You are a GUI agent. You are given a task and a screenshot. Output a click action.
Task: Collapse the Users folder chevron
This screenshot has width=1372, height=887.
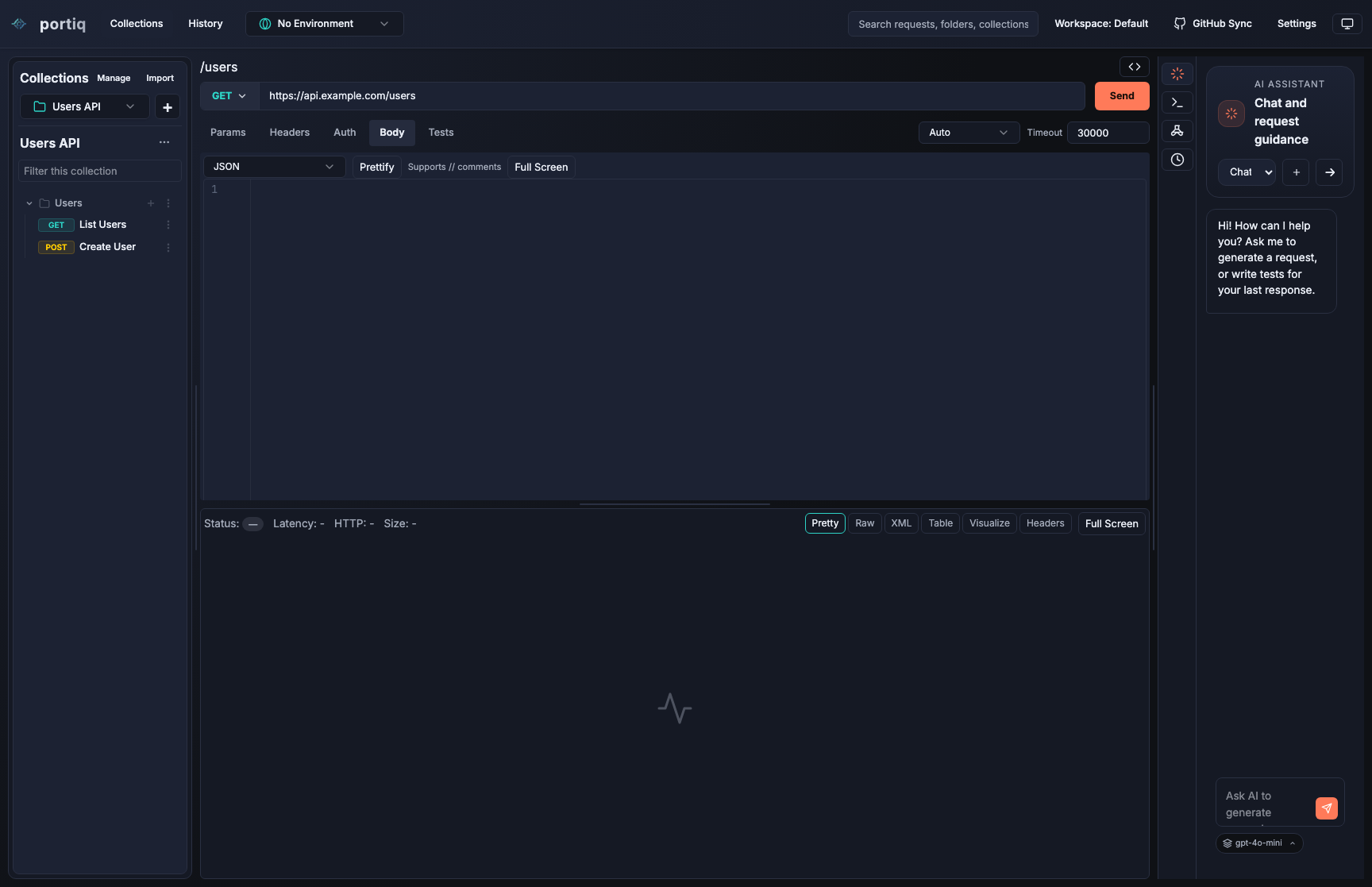(29, 203)
